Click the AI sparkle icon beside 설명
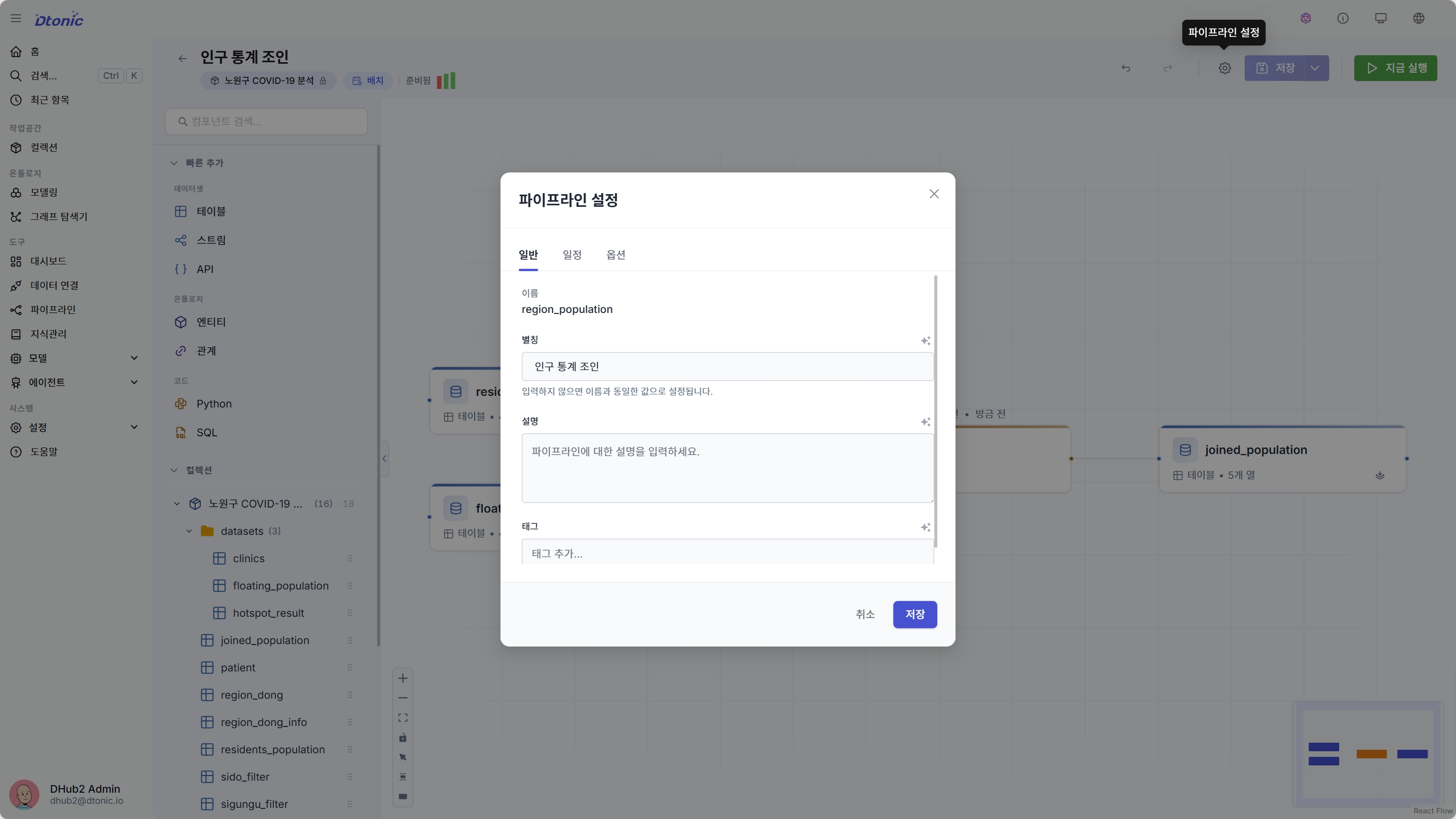 tap(925, 422)
